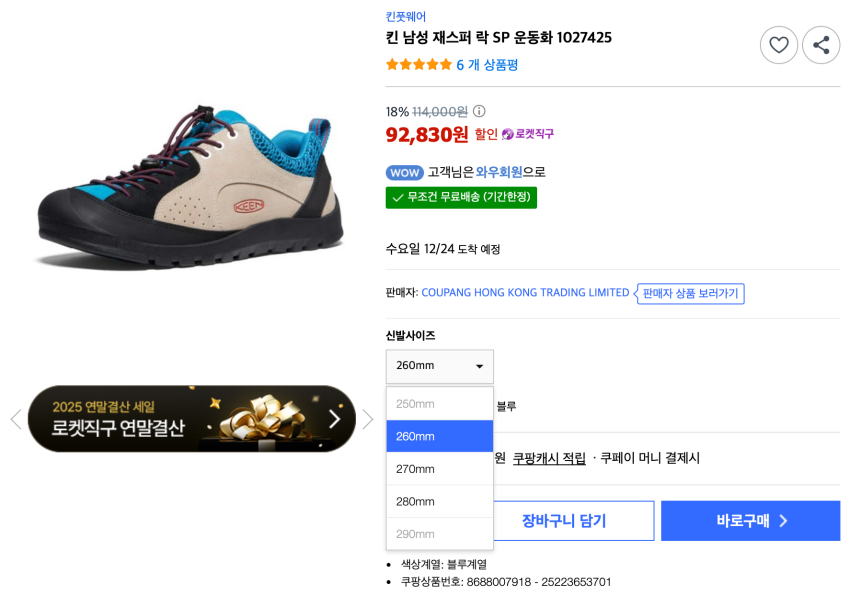Click the Rocket Jikgu logo badge
Viewport: 850px width, 606px height.
pos(528,134)
